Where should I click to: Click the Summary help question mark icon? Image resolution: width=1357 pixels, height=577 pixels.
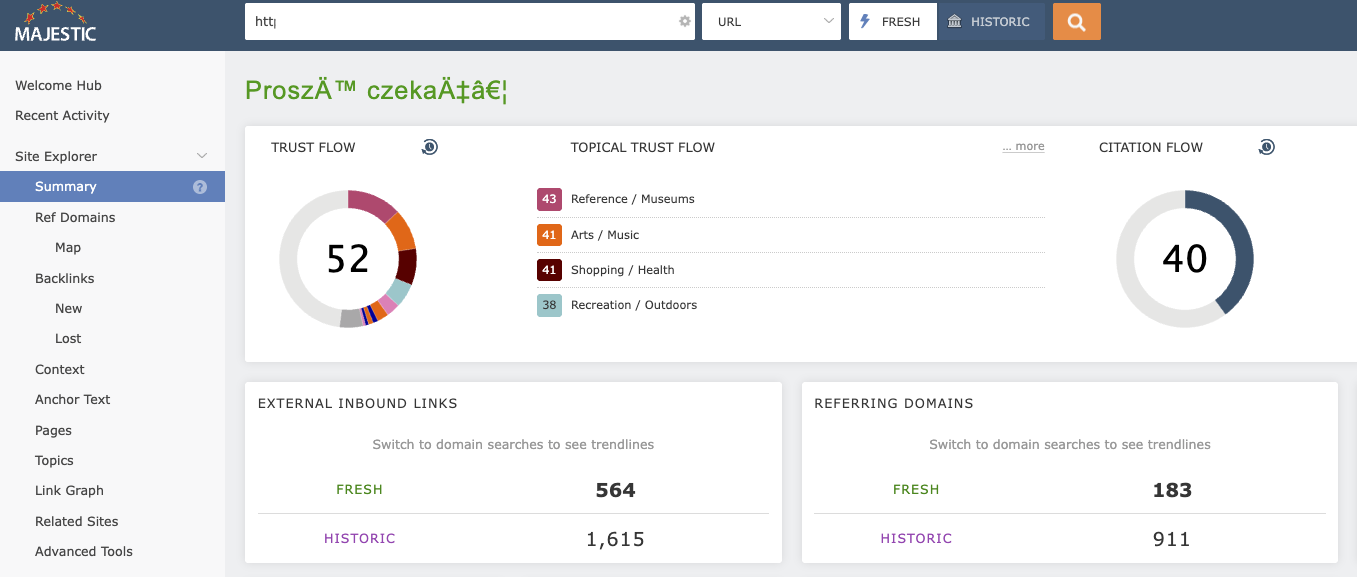pyautogui.click(x=200, y=187)
